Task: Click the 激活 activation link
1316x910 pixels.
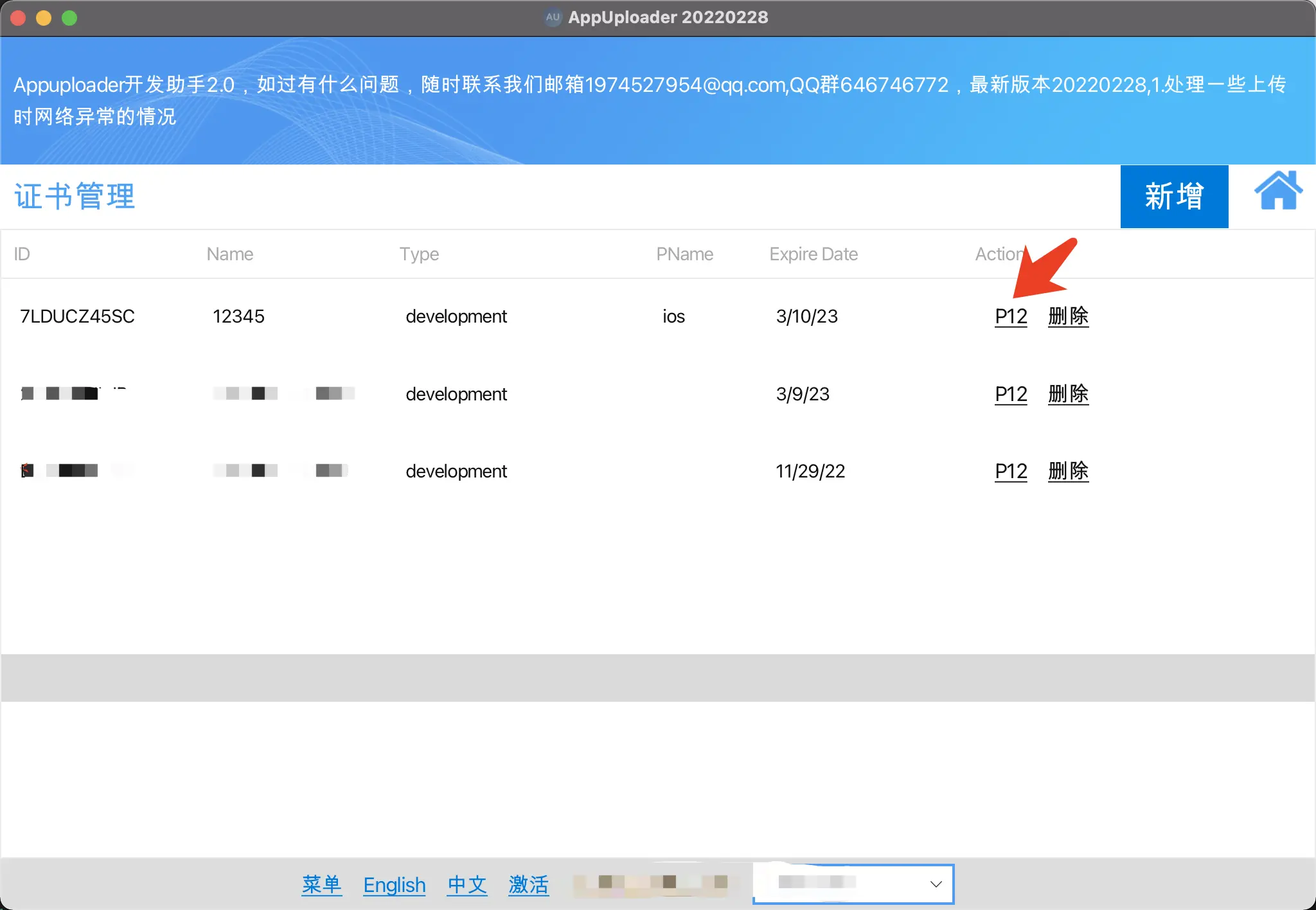Action: pos(528,885)
